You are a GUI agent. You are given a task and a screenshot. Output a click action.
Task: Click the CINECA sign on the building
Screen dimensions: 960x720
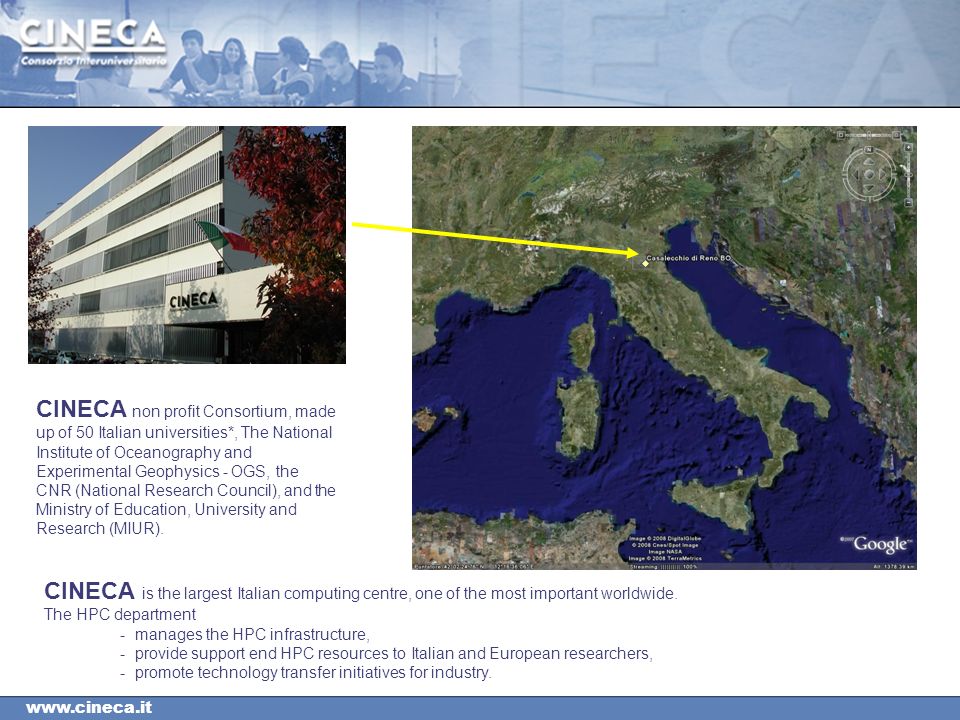click(193, 300)
